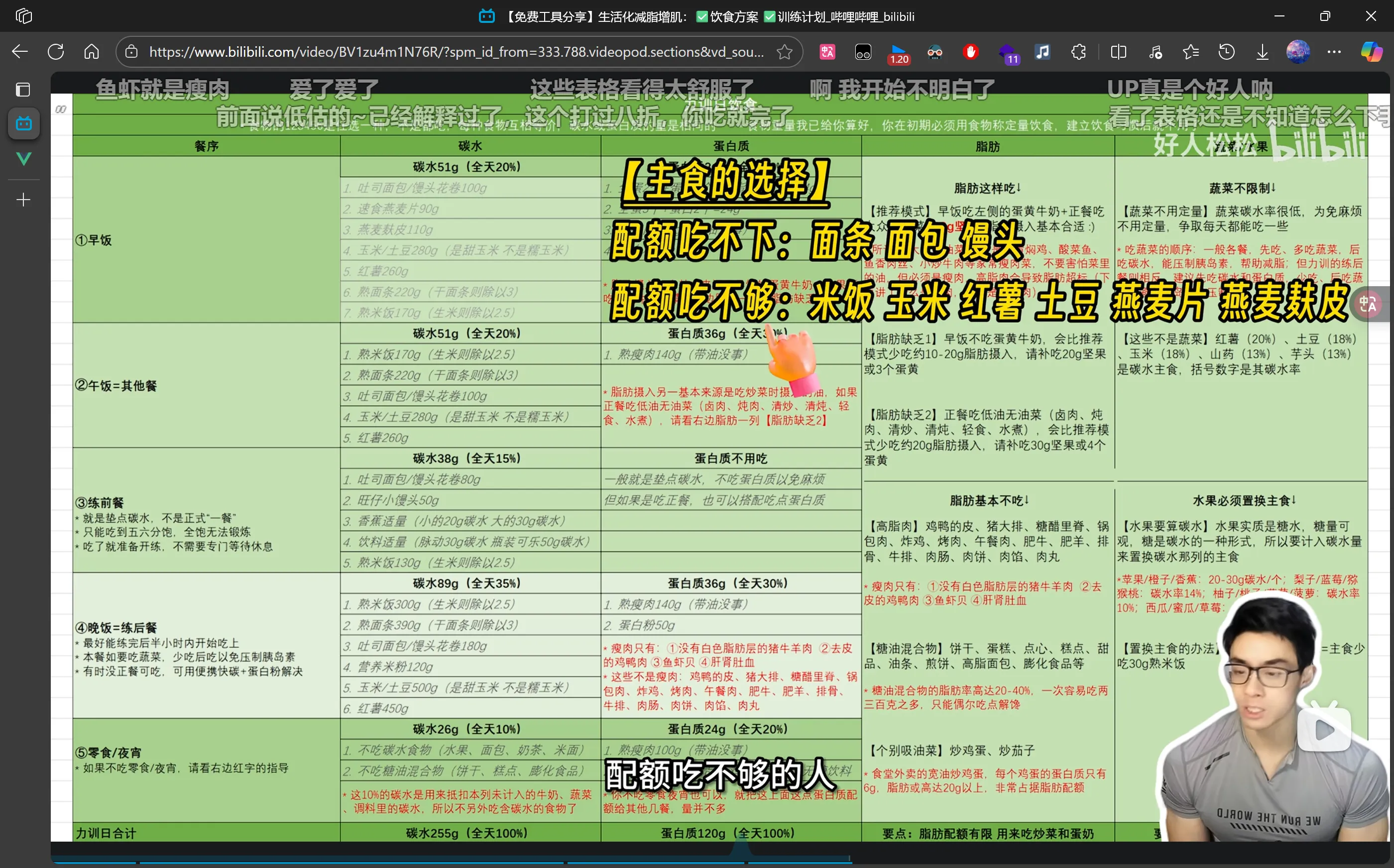The width and height of the screenshot is (1394, 868).
Task: Open the Favorites list
Action: tap(1191, 52)
